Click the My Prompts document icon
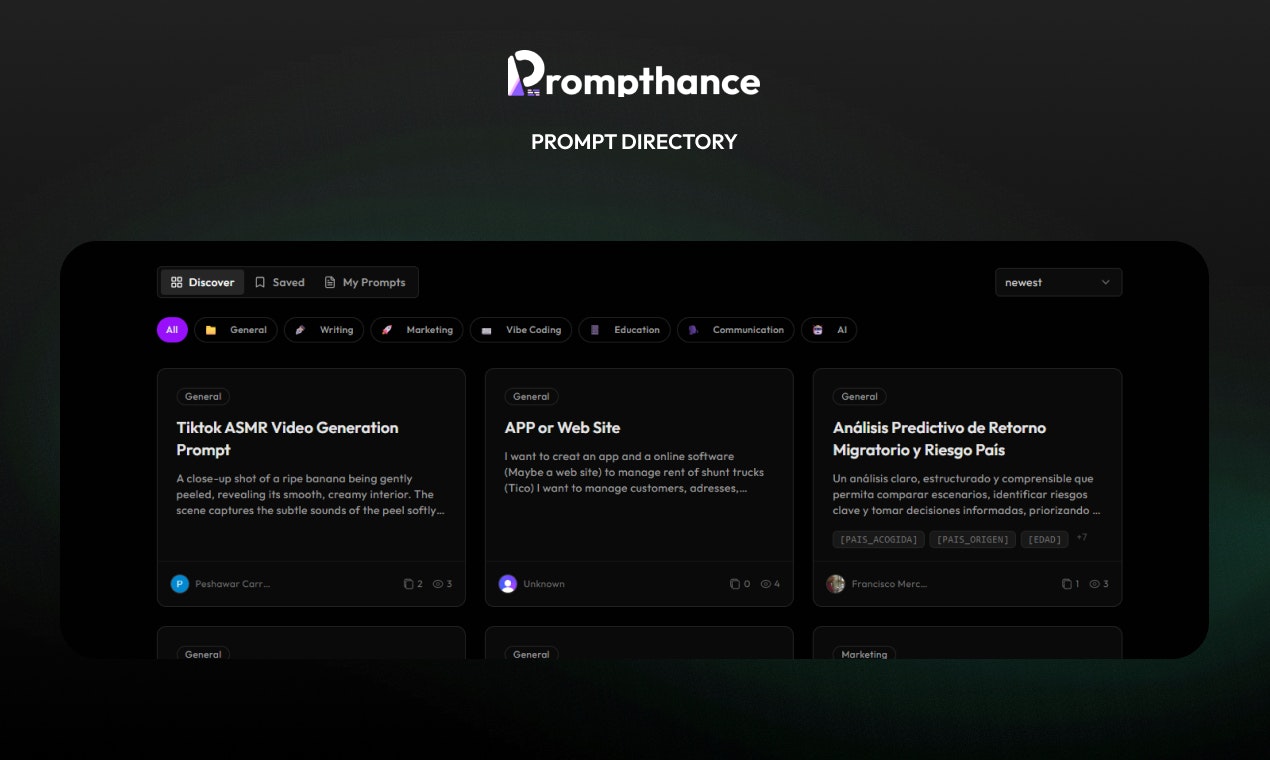1270x760 pixels. pyautogui.click(x=330, y=282)
